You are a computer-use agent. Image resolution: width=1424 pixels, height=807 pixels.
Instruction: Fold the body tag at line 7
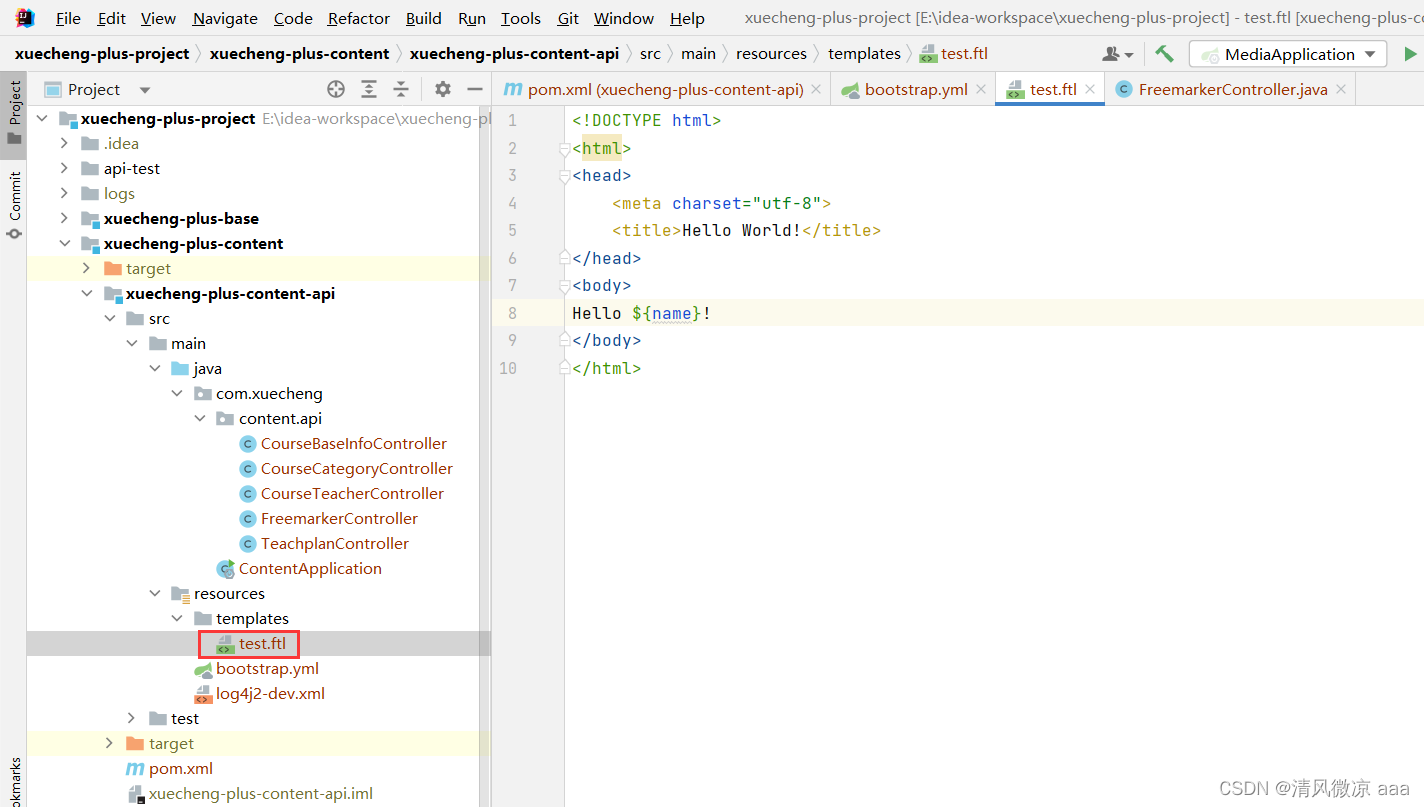pos(565,286)
